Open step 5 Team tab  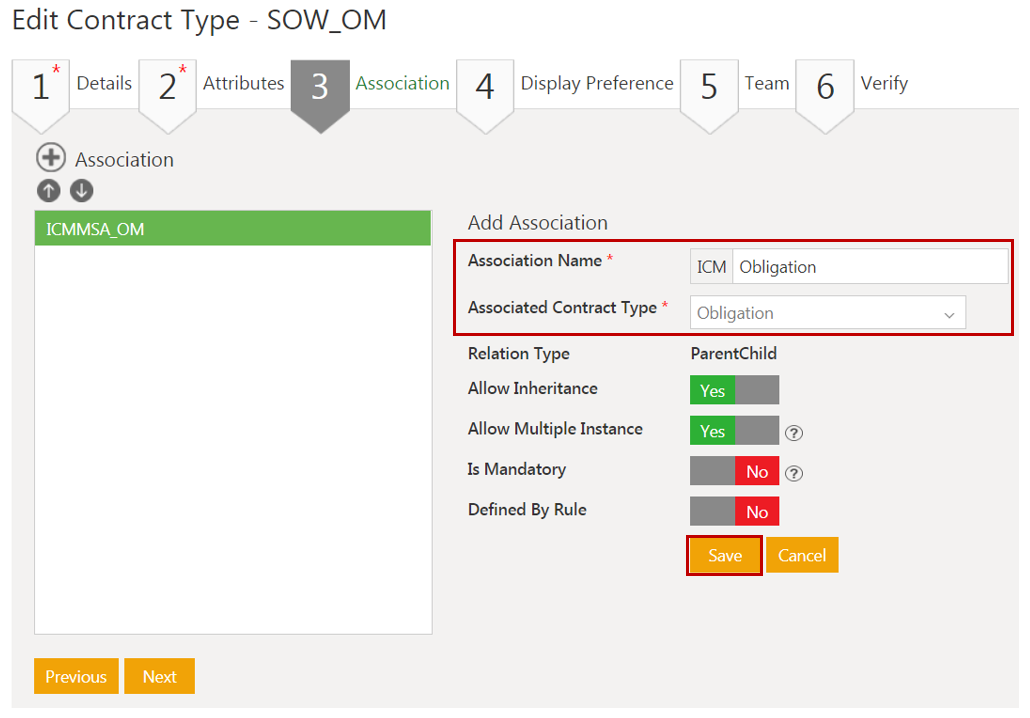click(766, 84)
